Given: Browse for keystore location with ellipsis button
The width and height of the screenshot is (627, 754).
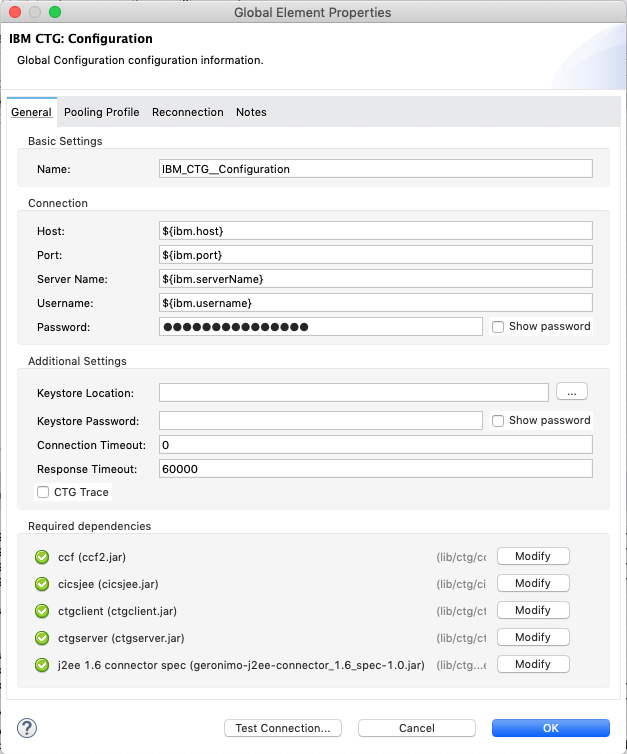Looking at the screenshot, I should (571, 392).
